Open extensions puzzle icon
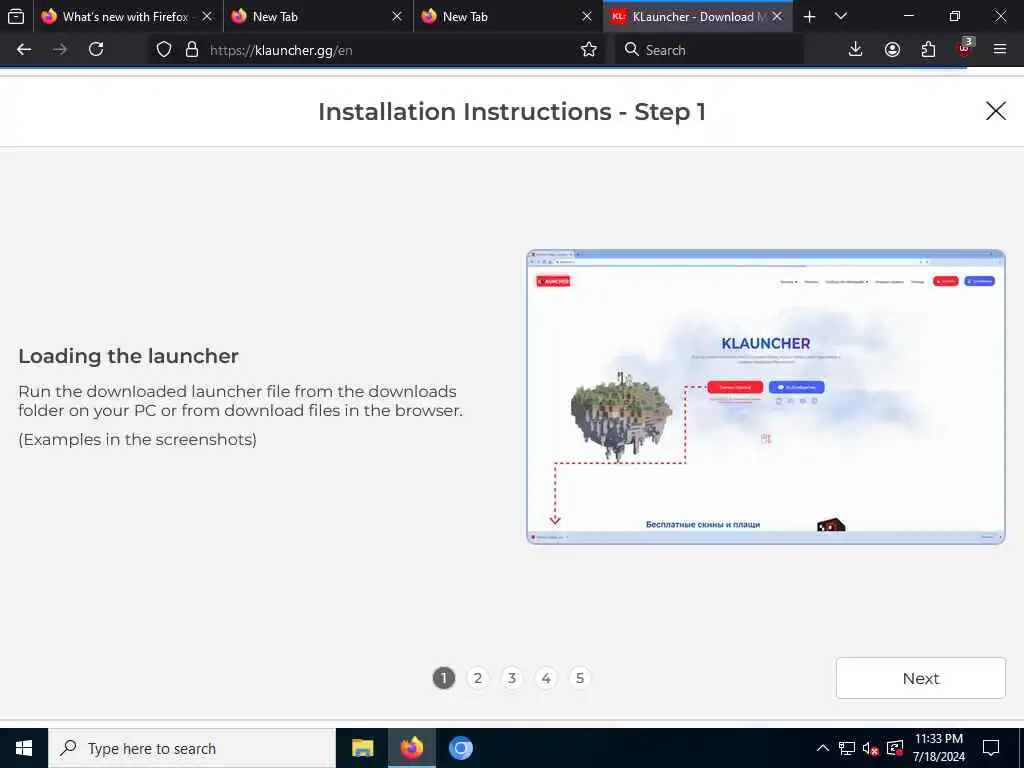 pos(928,50)
